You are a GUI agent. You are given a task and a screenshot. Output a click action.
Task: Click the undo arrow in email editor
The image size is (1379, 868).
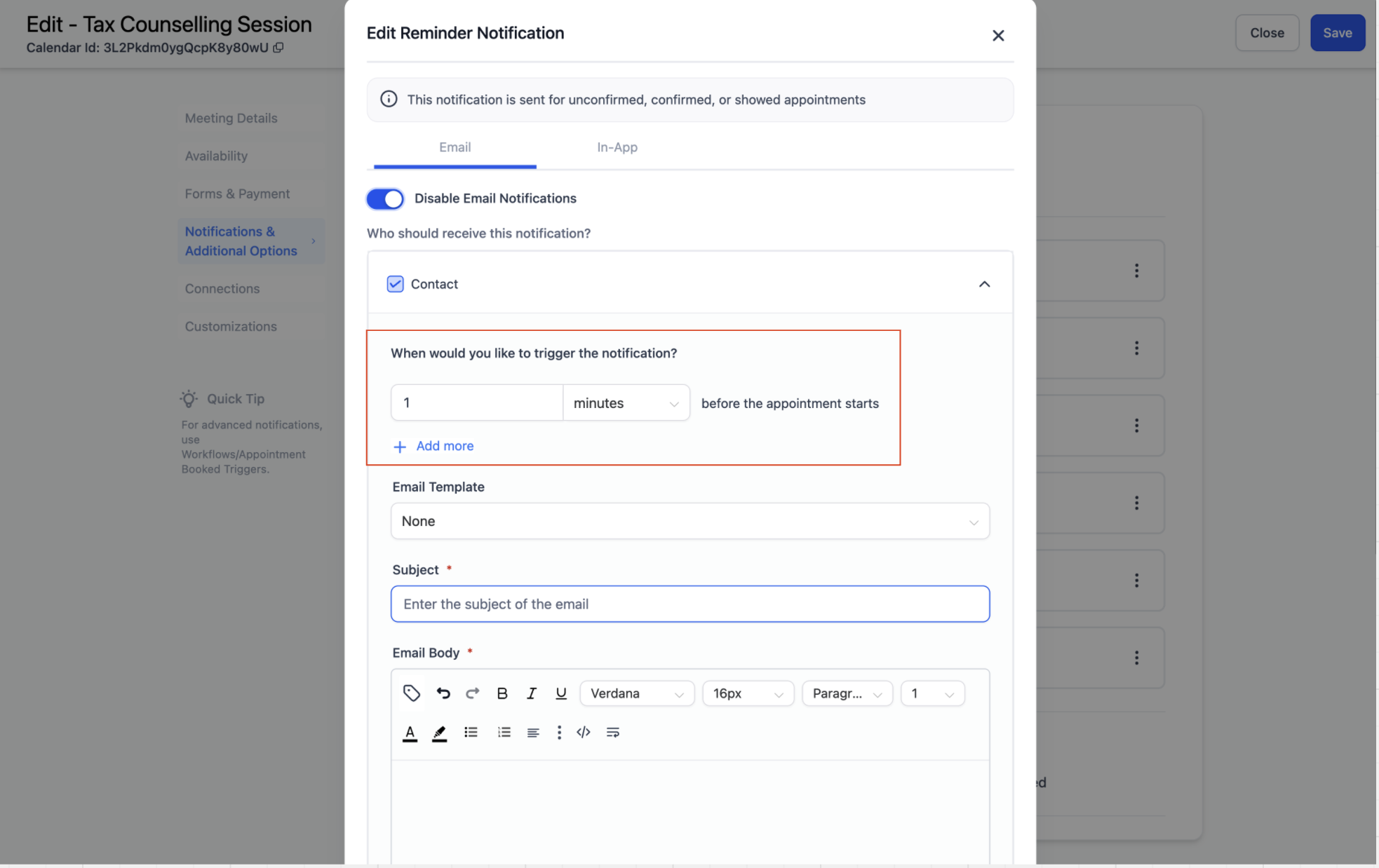(x=443, y=693)
